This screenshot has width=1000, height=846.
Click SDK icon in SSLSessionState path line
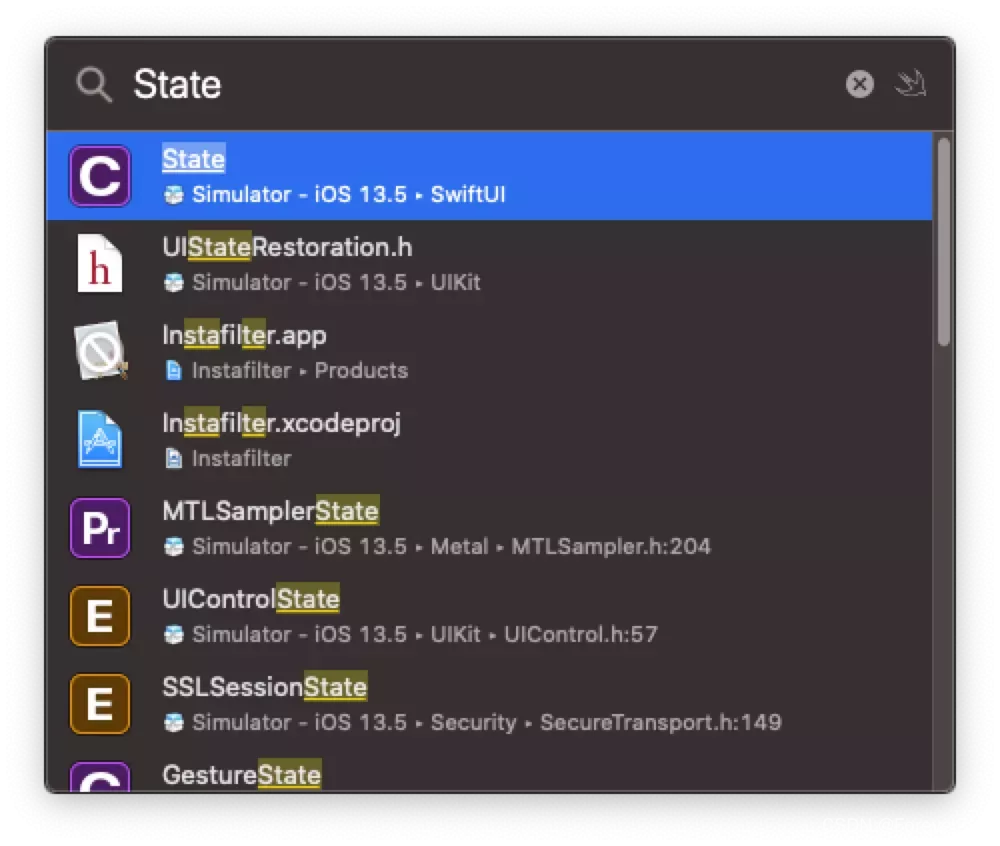173,722
